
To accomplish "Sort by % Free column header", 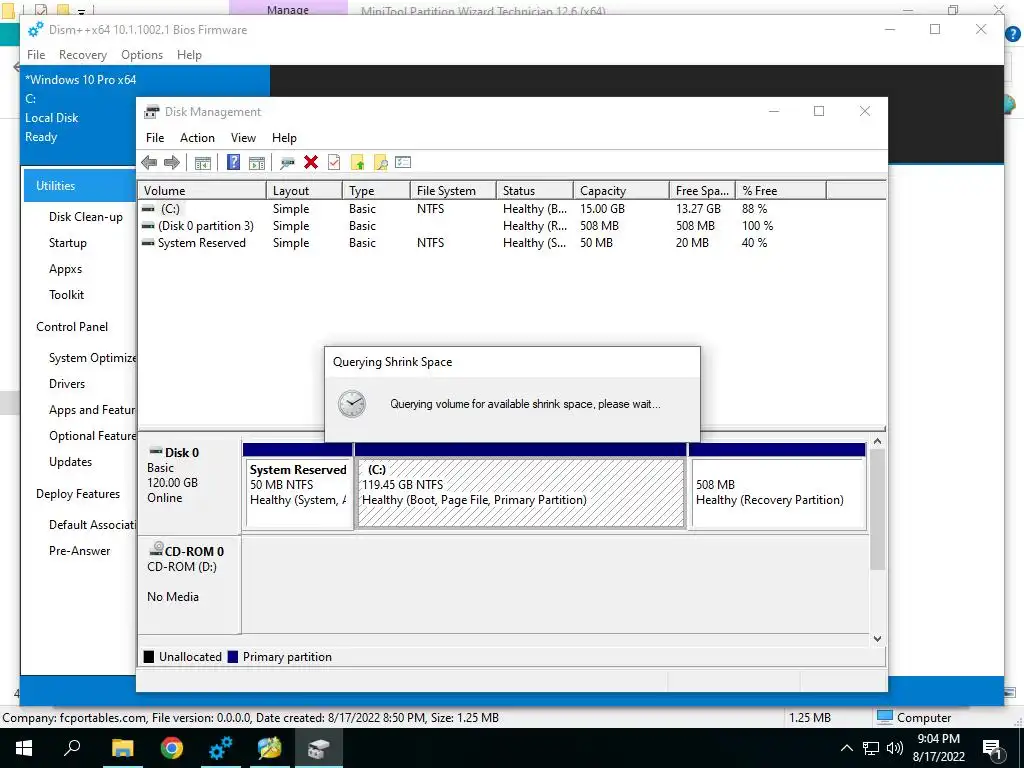I will [780, 191].
